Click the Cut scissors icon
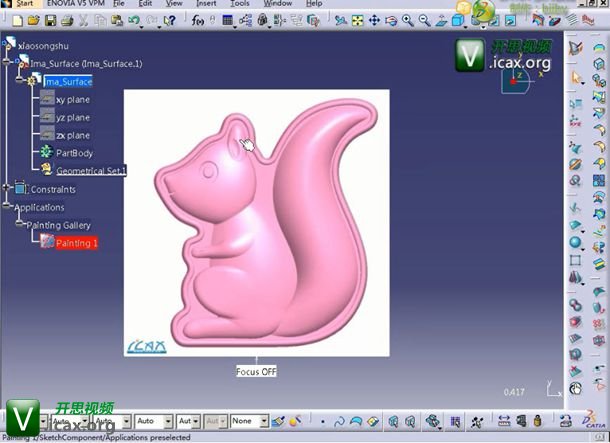 click(83, 20)
